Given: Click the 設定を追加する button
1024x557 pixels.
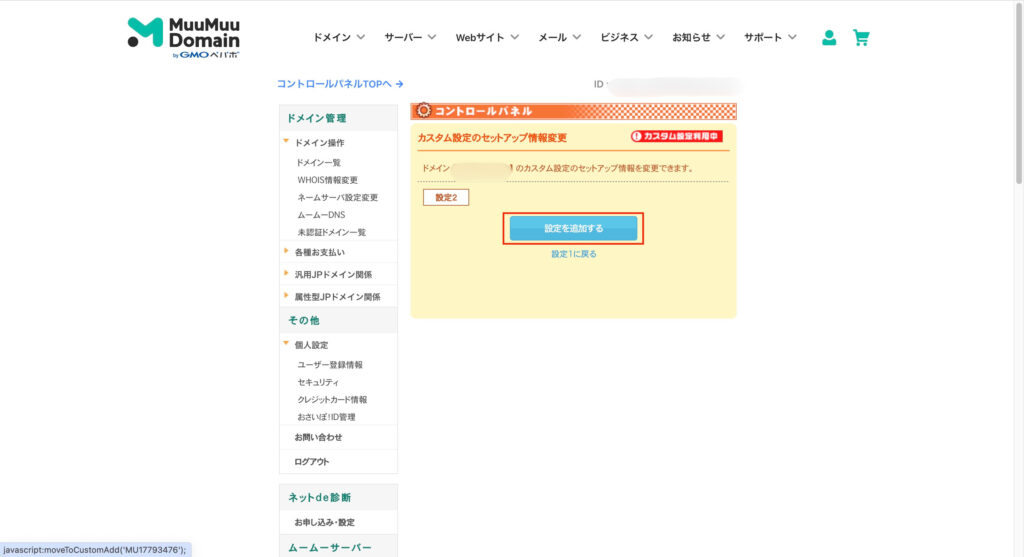Looking at the screenshot, I should click(x=573, y=229).
